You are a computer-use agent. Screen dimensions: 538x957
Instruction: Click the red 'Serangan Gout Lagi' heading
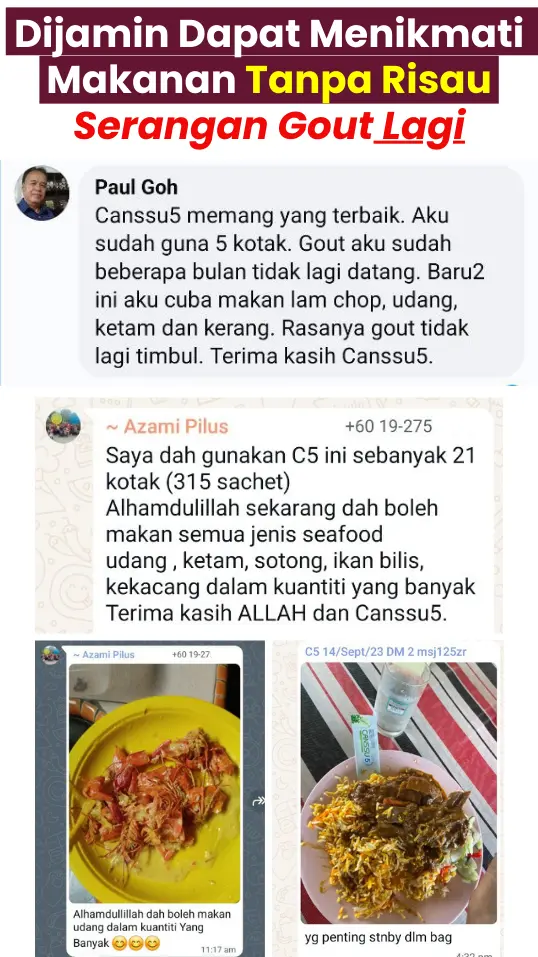click(x=269, y=126)
